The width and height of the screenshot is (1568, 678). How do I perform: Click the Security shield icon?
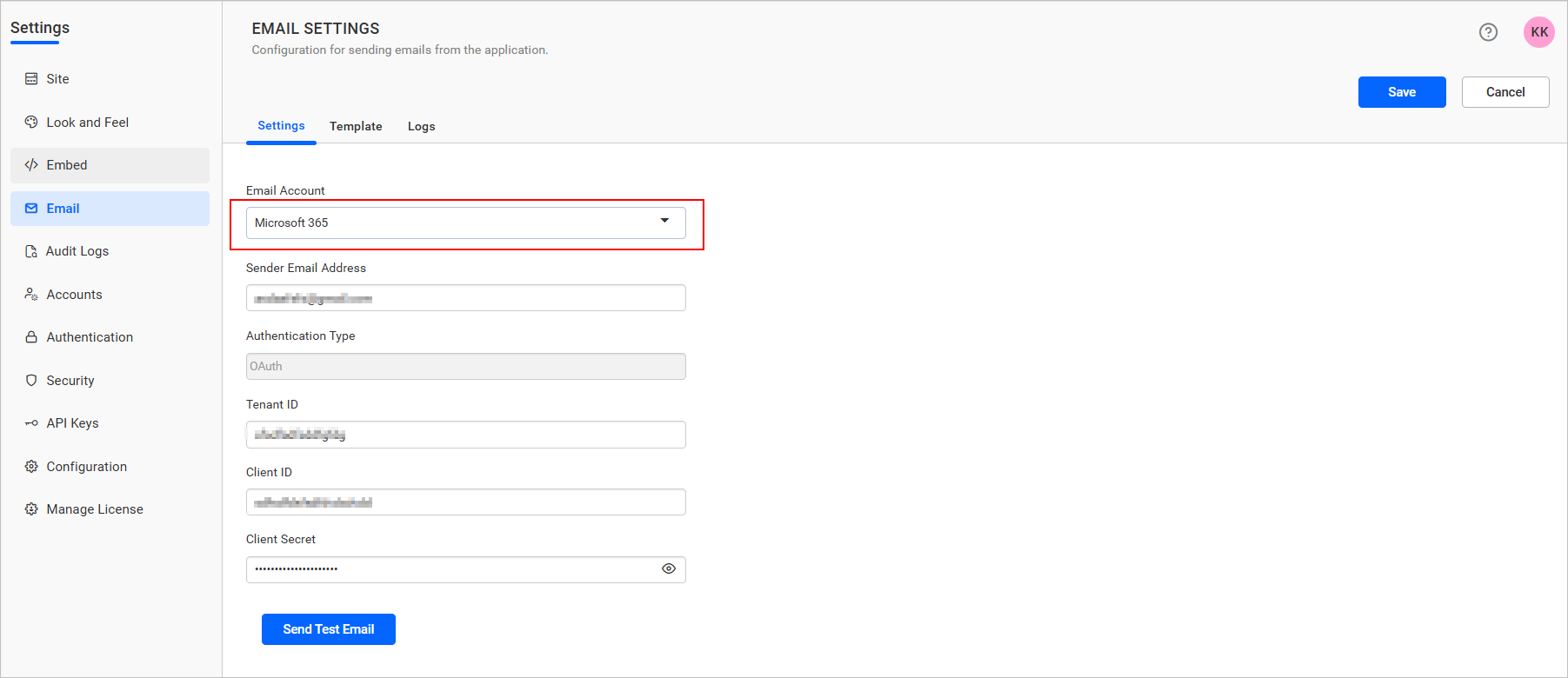pyautogui.click(x=31, y=381)
